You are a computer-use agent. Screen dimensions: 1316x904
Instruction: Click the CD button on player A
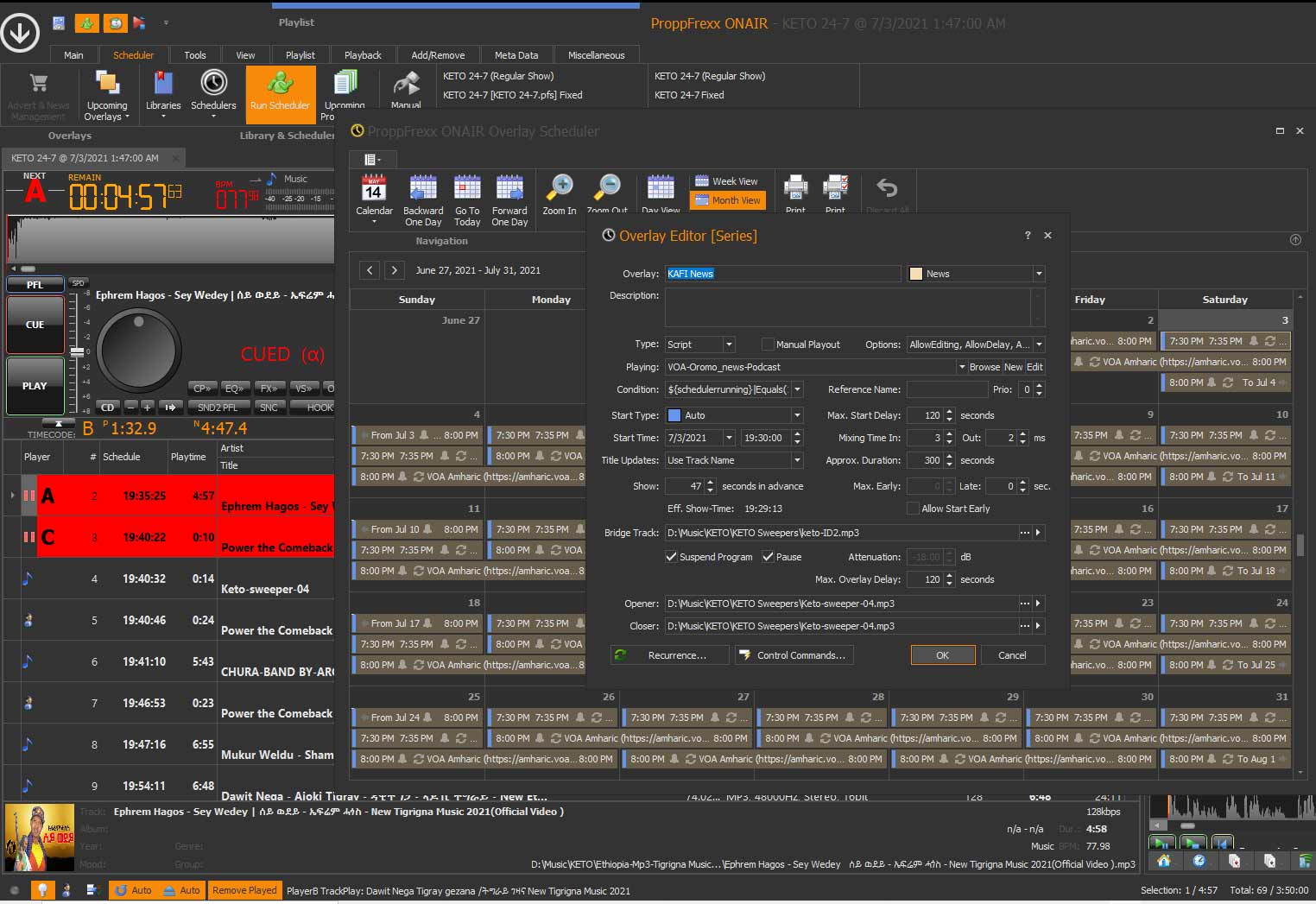[x=107, y=407]
